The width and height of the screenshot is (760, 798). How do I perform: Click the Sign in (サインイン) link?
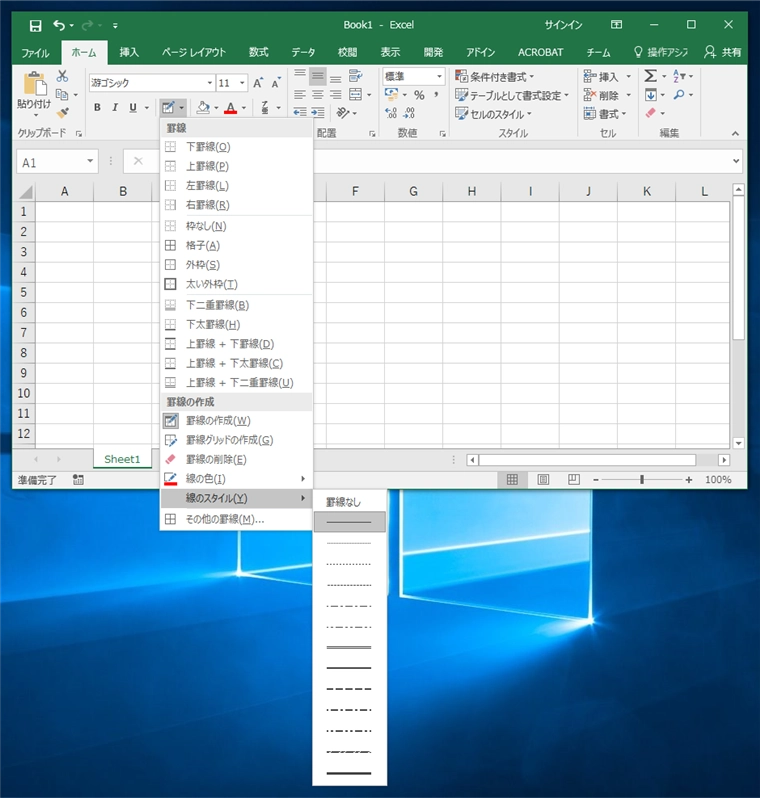click(x=563, y=25)
